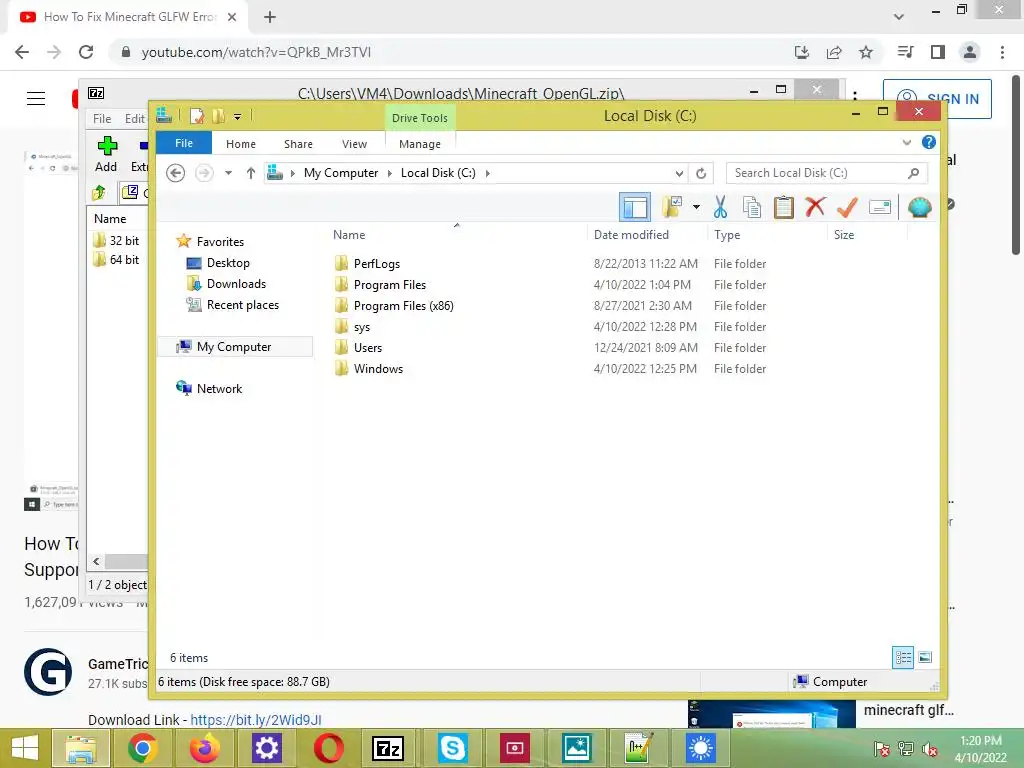Click the Properties icon in quick access toolbar
Viewport: 1024px width, 768px height.
[x=197, y=116]
